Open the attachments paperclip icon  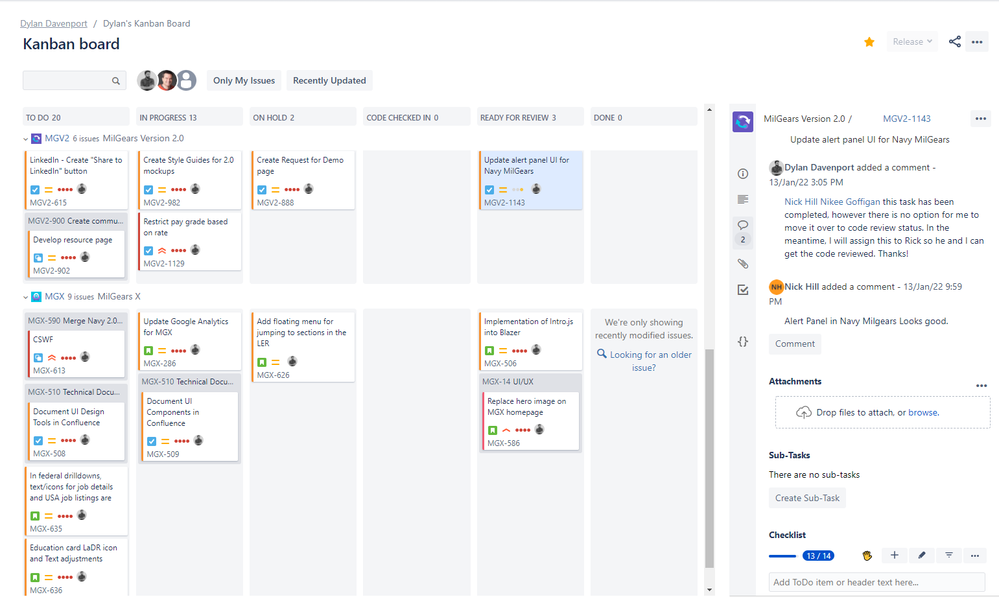(743, 264)
